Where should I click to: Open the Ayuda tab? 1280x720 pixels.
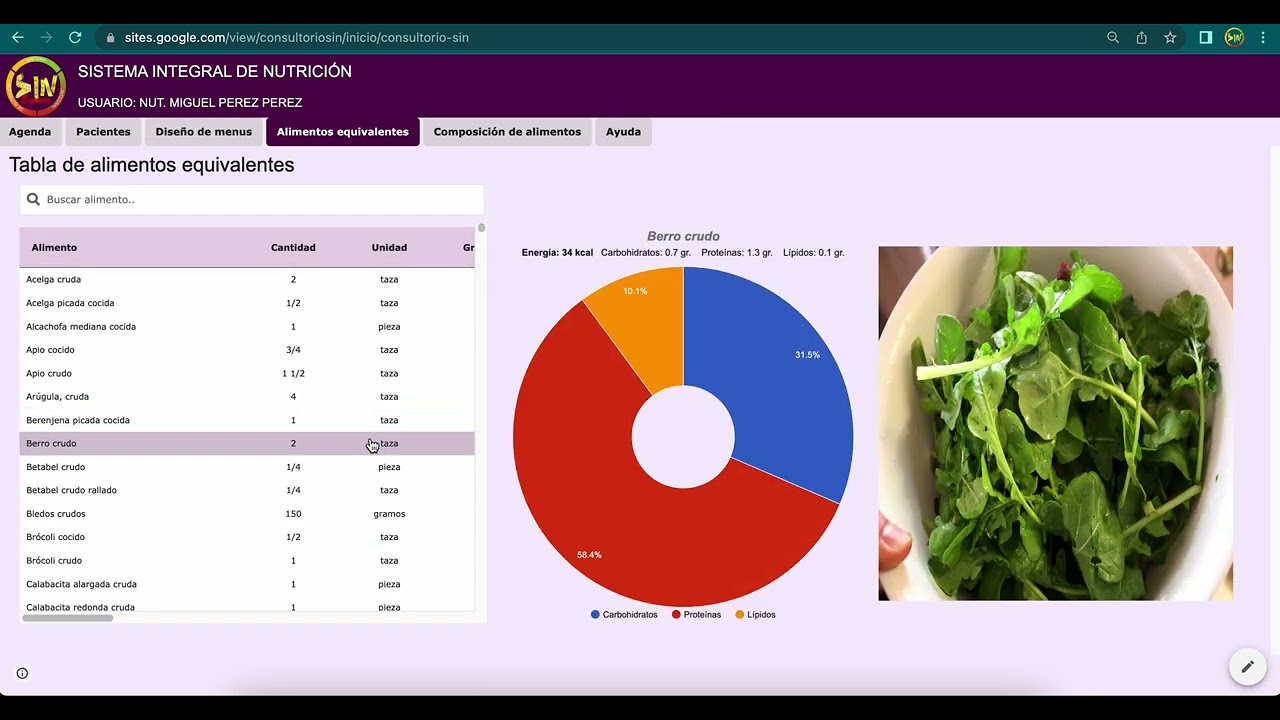point(623,132)
